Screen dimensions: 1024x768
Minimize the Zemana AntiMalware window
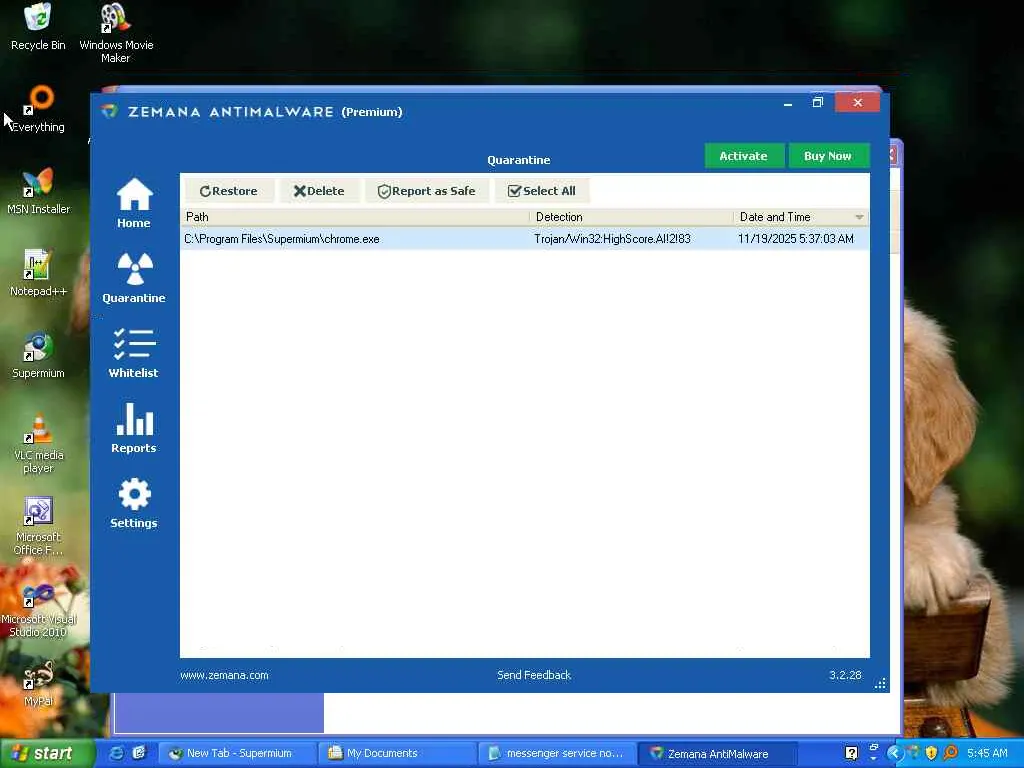(x=788, y=103)
